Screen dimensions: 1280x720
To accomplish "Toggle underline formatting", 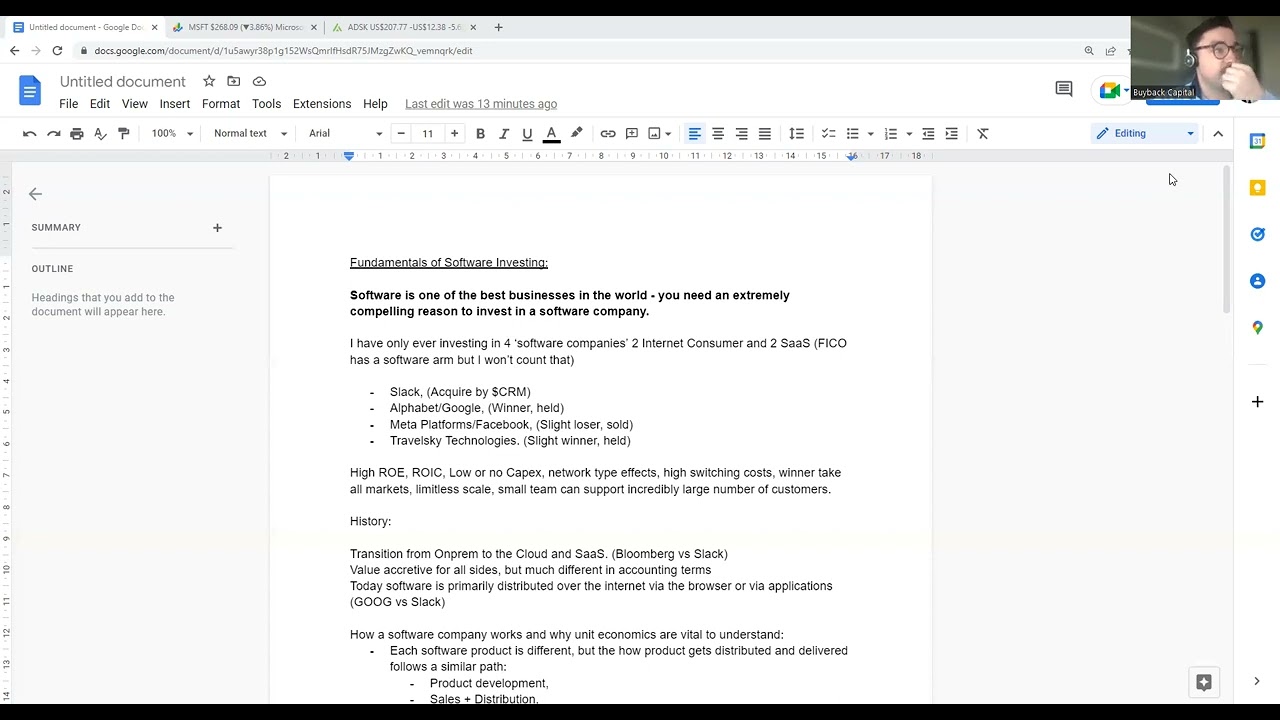I will click(527, 133).
